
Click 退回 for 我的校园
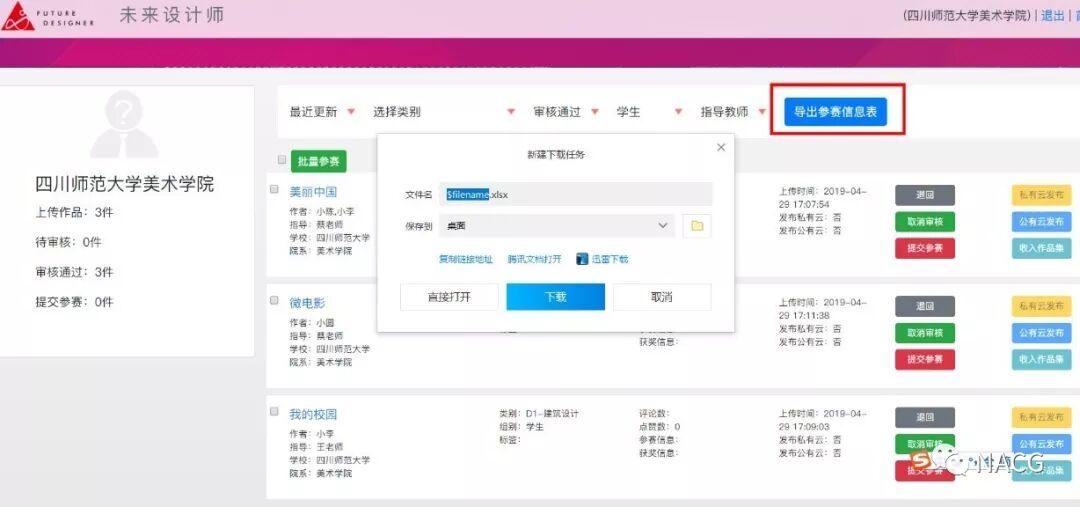tap(925, 417)
